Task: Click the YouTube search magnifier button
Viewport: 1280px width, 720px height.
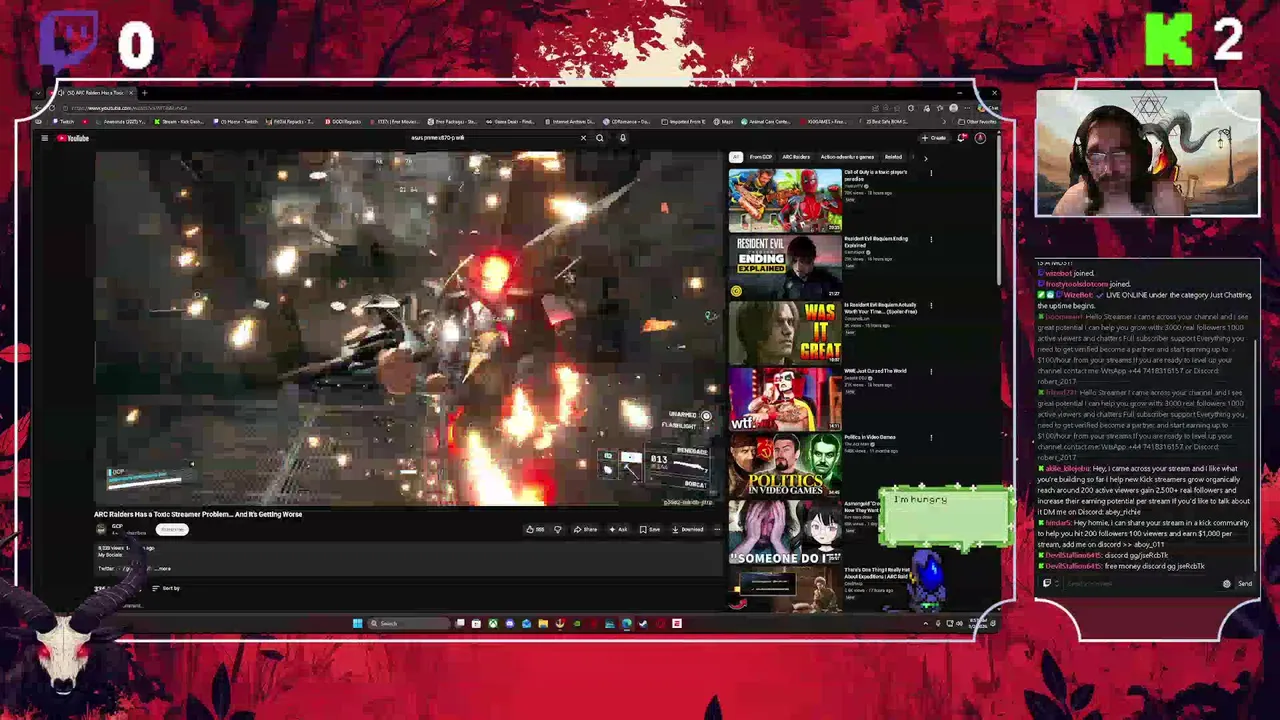Action: point(600,138)
